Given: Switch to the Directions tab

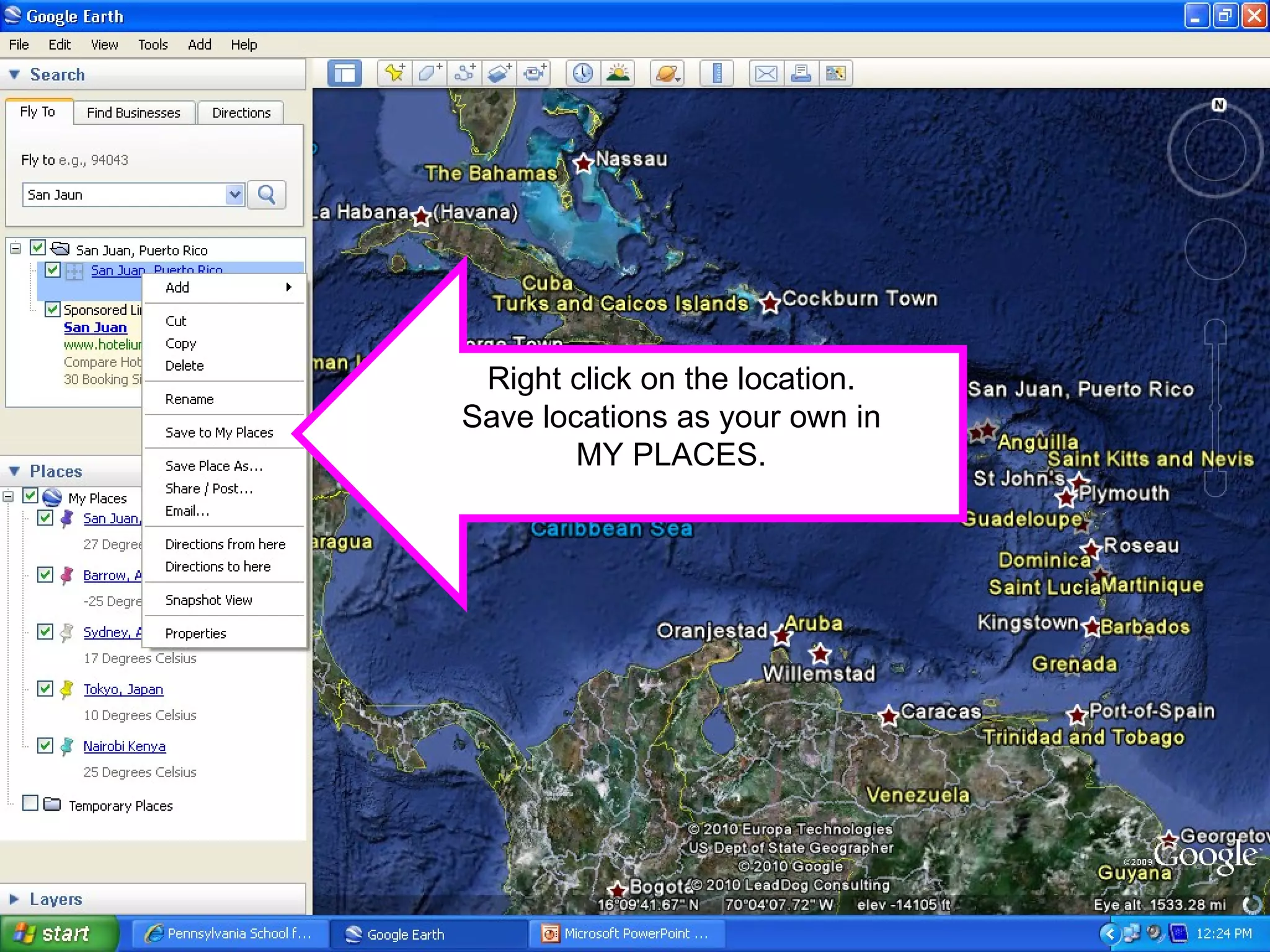Looking at the screenshot, I should (242, 113).
